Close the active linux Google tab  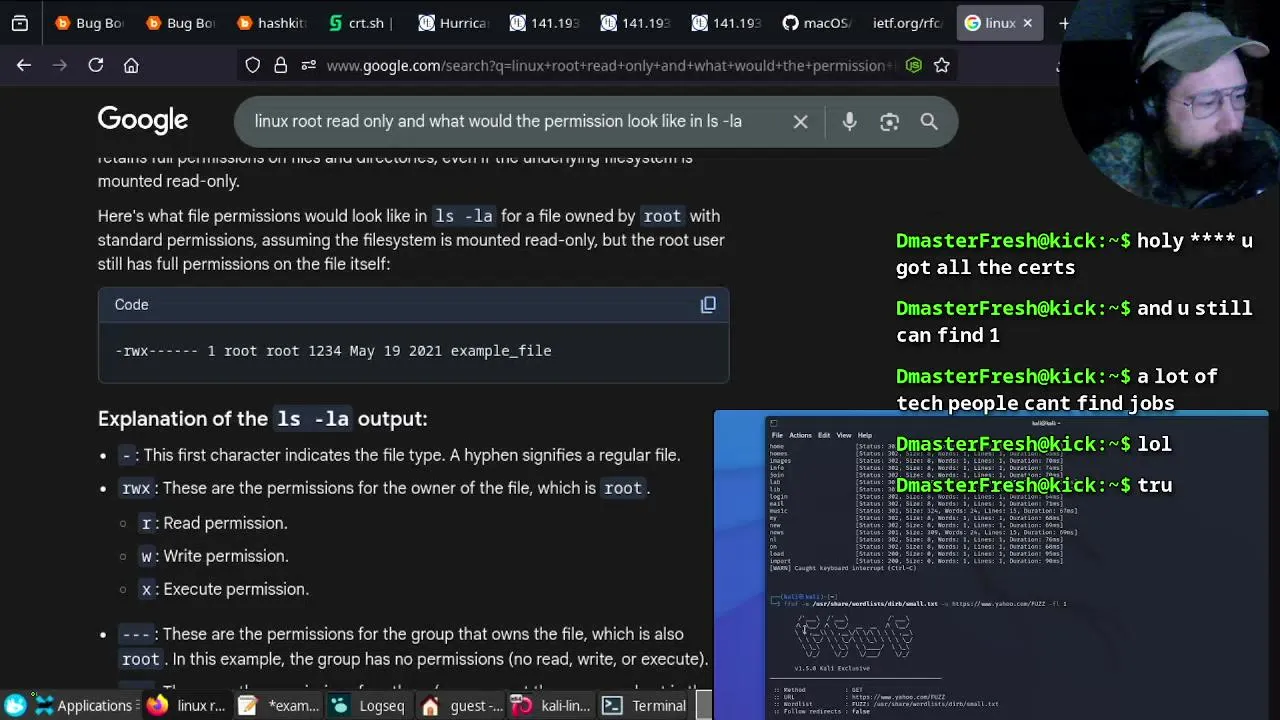(1027, 23)
